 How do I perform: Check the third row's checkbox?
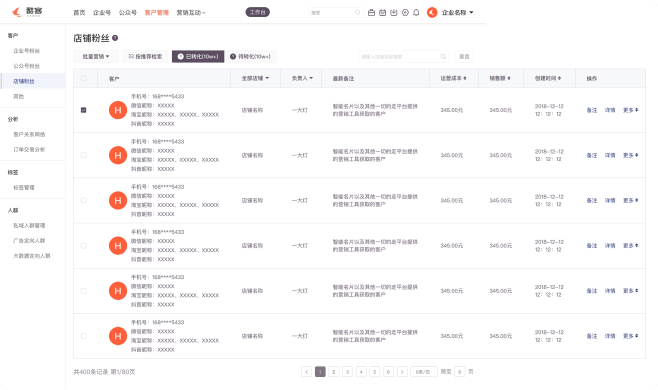tap(84, 200)
